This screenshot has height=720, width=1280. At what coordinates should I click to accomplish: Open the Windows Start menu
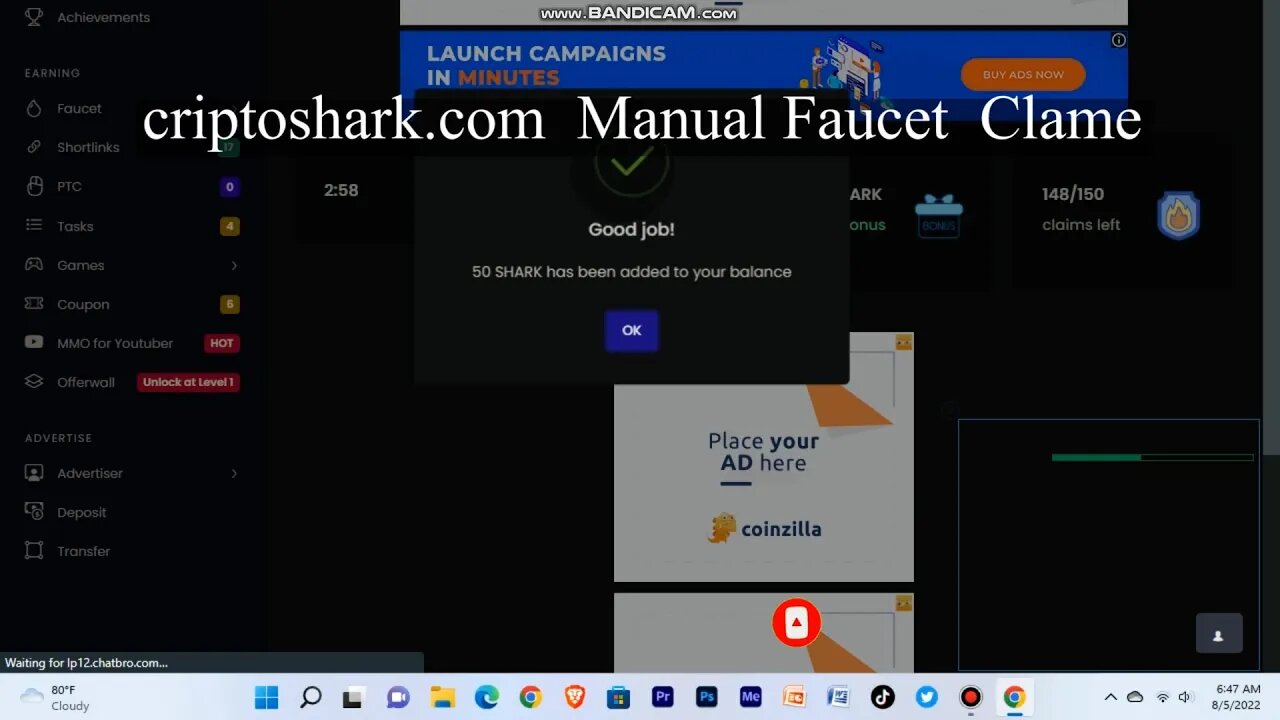coord(267,697)
